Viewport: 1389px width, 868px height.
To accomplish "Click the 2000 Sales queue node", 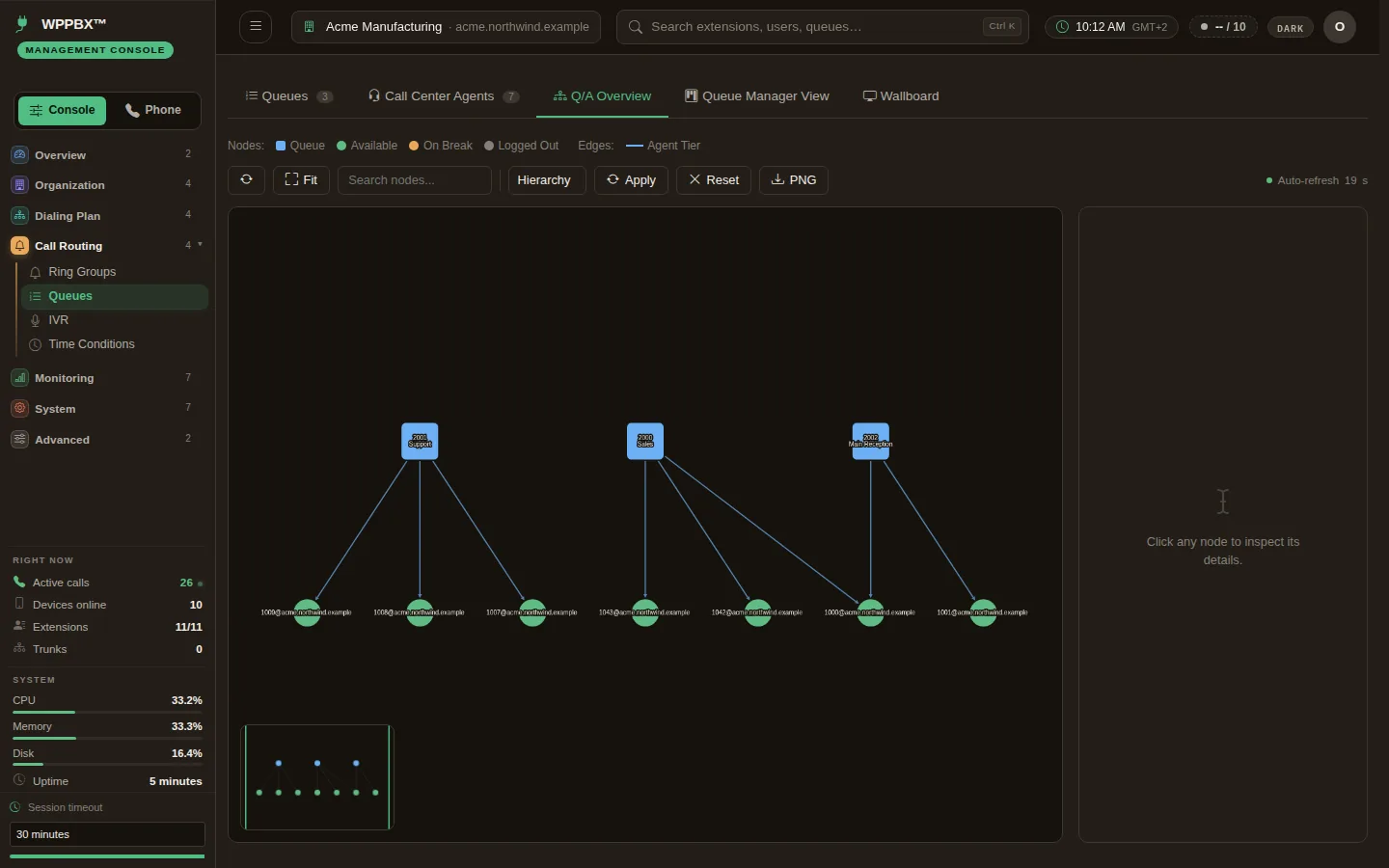I will pos(645,442).
